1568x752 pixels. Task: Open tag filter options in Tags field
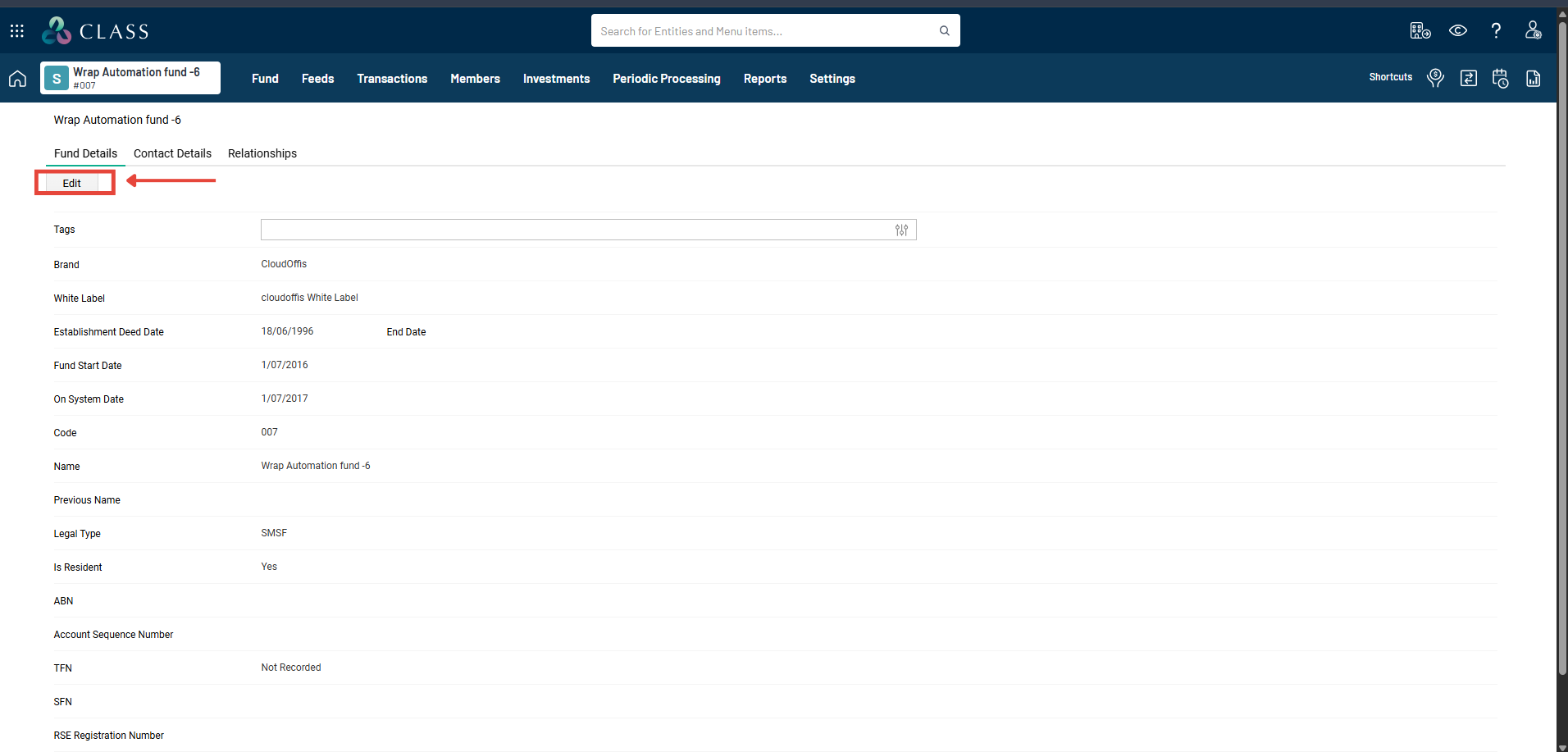901,230
